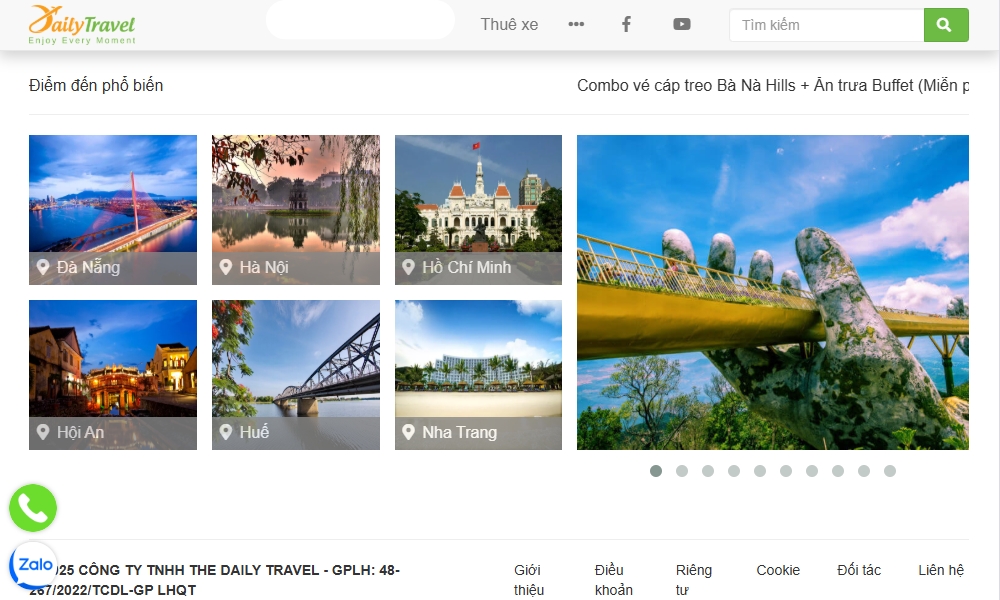Open the Liên hệ footer menu item
Screen dimensions: 1000x600
click(x=940, y=570)
